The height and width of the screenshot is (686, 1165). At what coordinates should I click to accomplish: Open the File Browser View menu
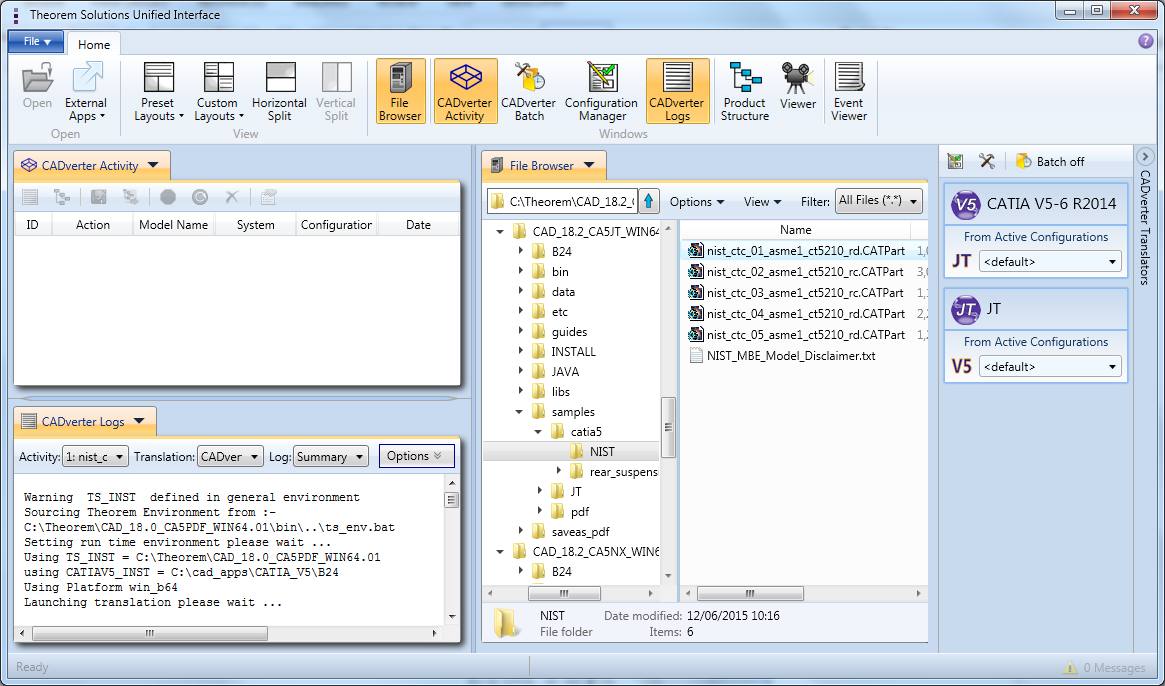tap(762, 201)
